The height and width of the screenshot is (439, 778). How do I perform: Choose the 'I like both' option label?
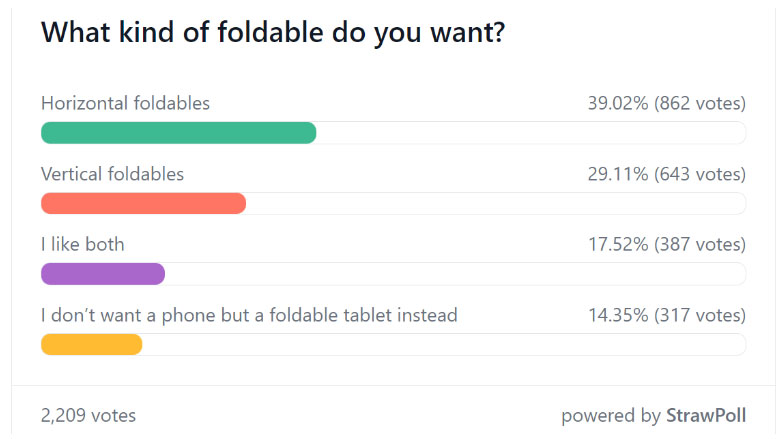[x=82, y=244]
